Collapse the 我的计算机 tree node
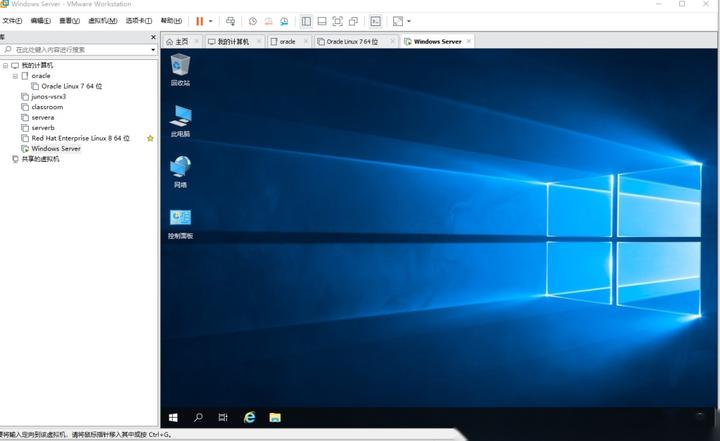 [x=6, y=65]
